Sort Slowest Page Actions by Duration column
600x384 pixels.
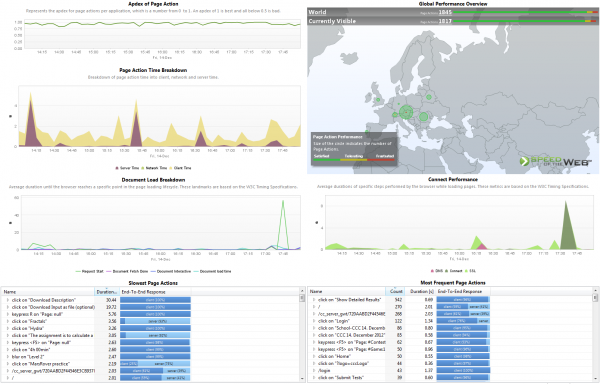(x=107, y=292)
